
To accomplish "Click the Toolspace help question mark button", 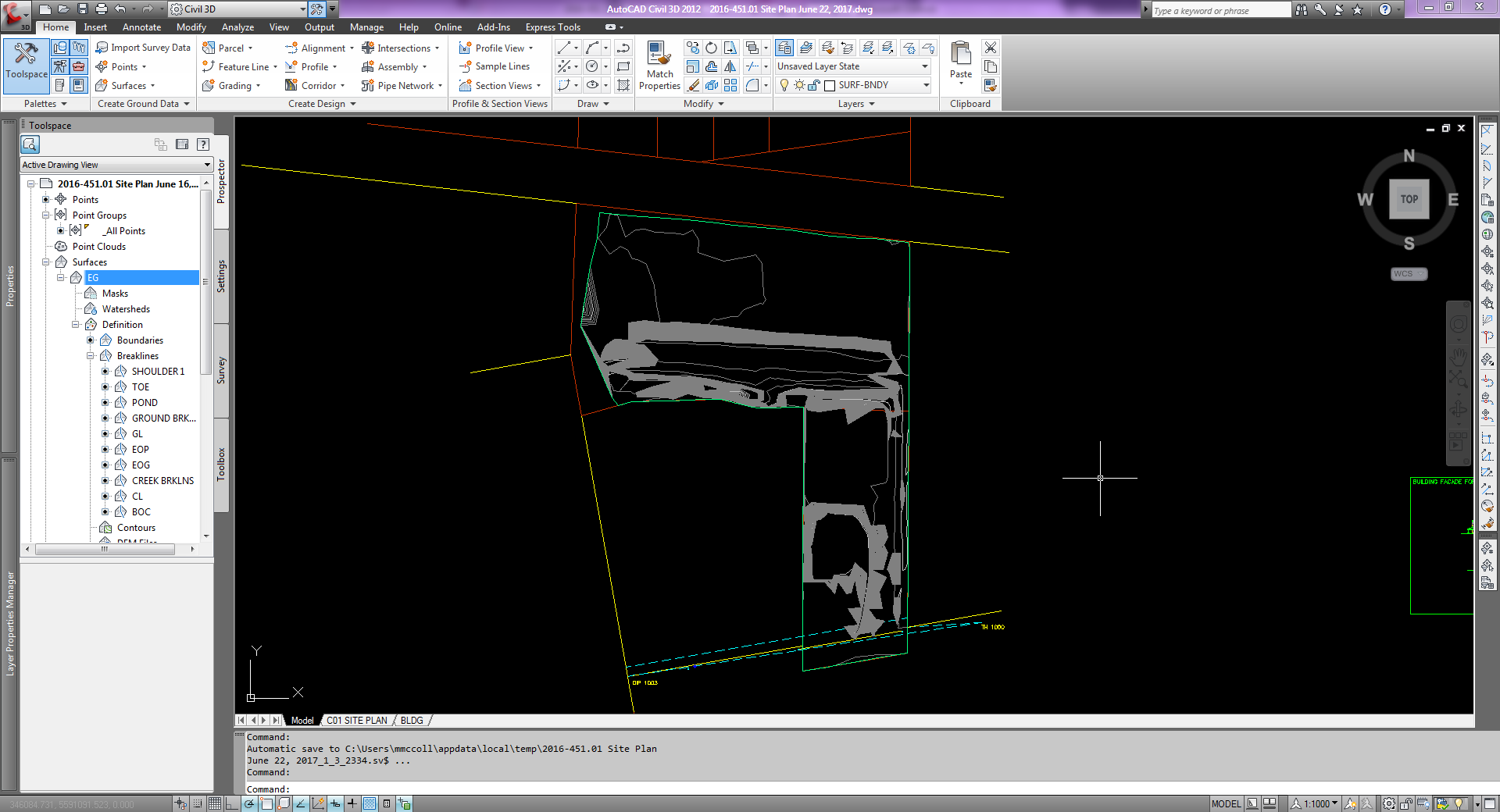I will (203, 144).
